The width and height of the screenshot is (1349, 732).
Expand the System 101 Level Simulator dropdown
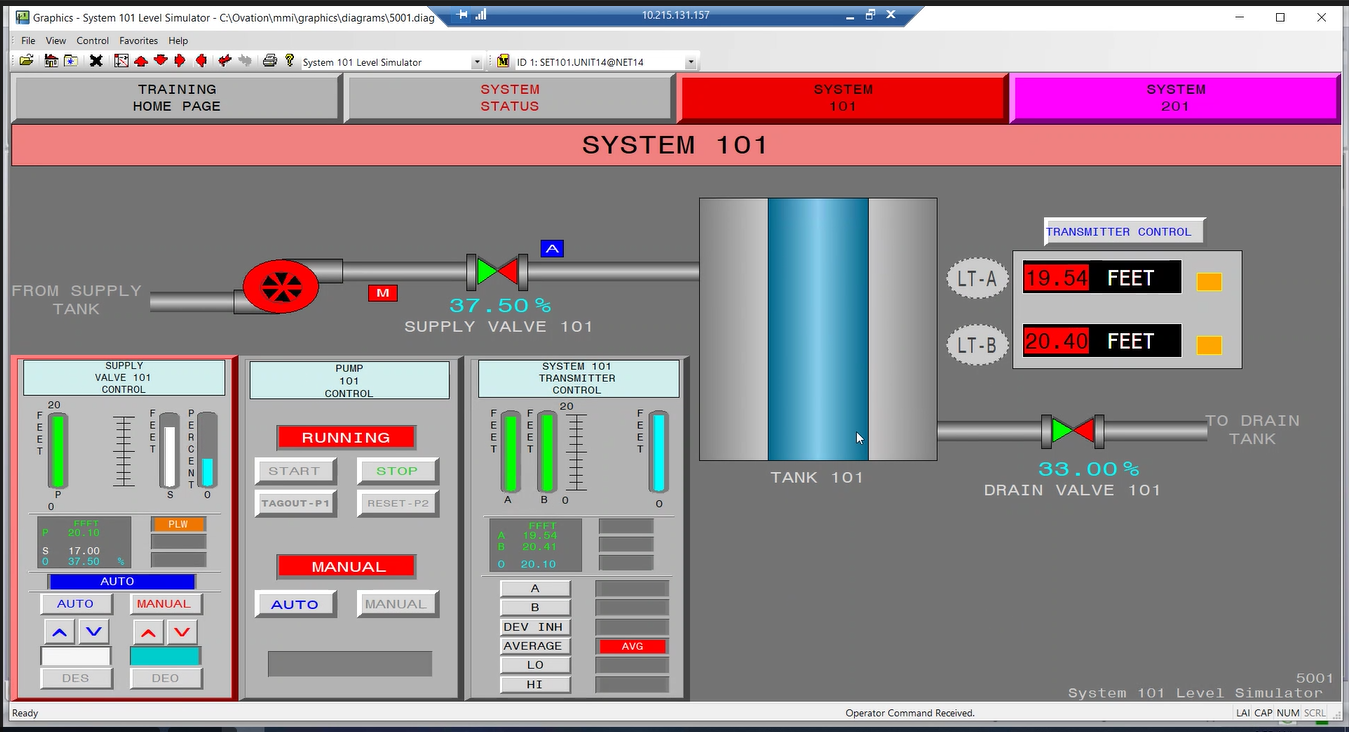(476, 62)
